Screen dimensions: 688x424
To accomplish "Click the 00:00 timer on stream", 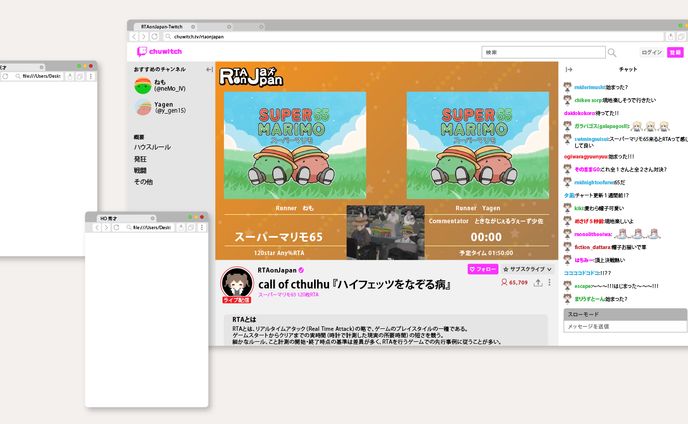I will point(486,237).
